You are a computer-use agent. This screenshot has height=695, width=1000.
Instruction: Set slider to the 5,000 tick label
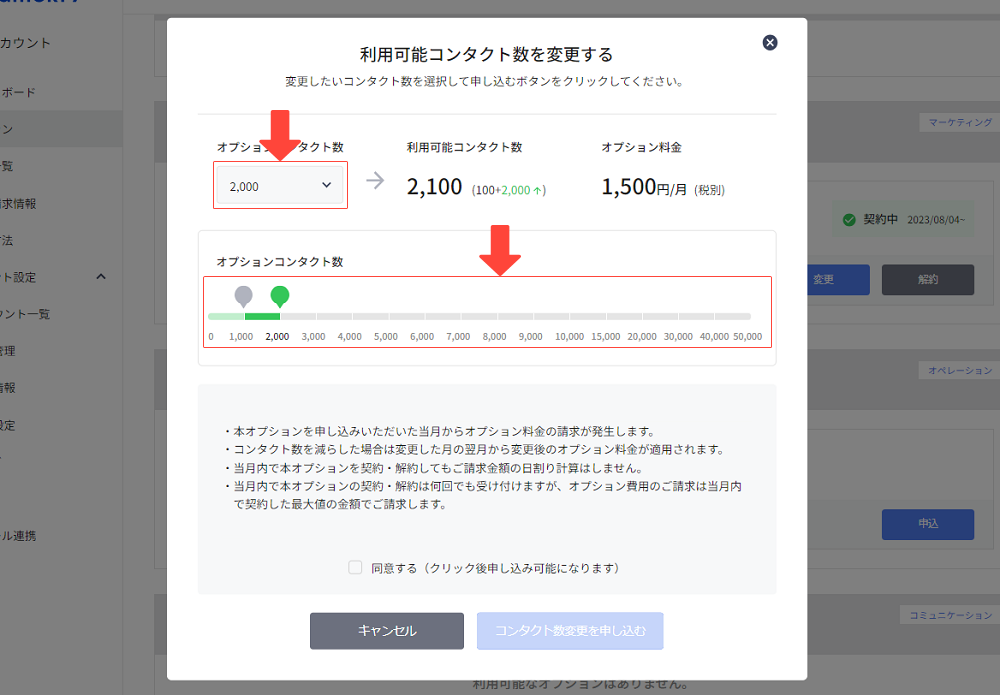pyautogui.click(x=386, y=336)
